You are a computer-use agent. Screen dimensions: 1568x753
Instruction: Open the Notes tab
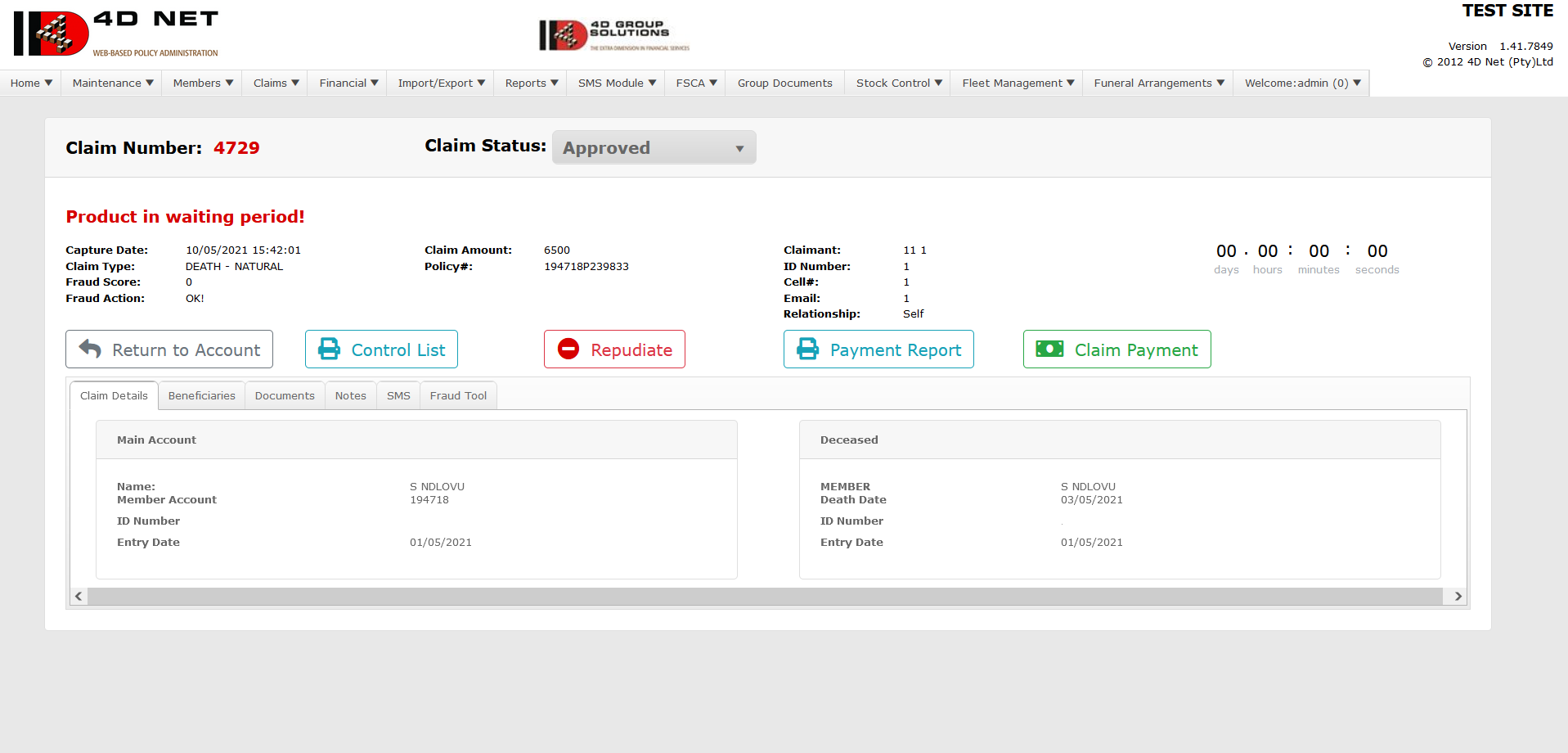point(351,395)
